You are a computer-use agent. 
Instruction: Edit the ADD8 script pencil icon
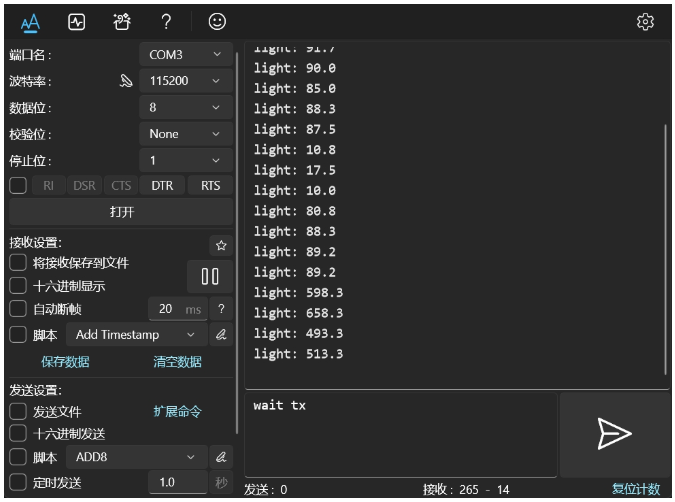(221, 457)
